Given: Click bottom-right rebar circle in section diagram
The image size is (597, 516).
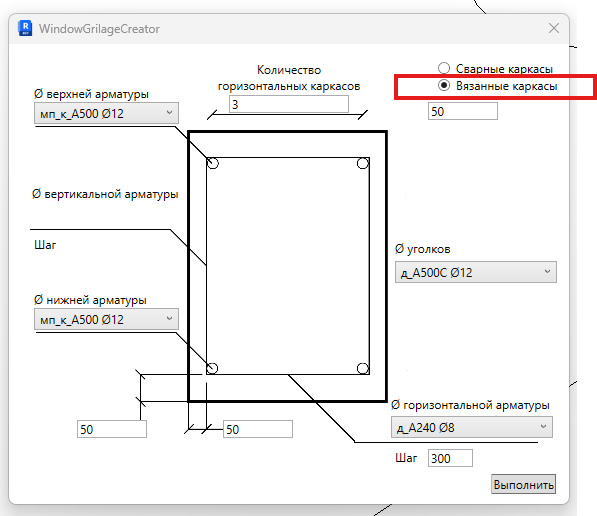Looking at the screenshot, I should tap(363, 368).
